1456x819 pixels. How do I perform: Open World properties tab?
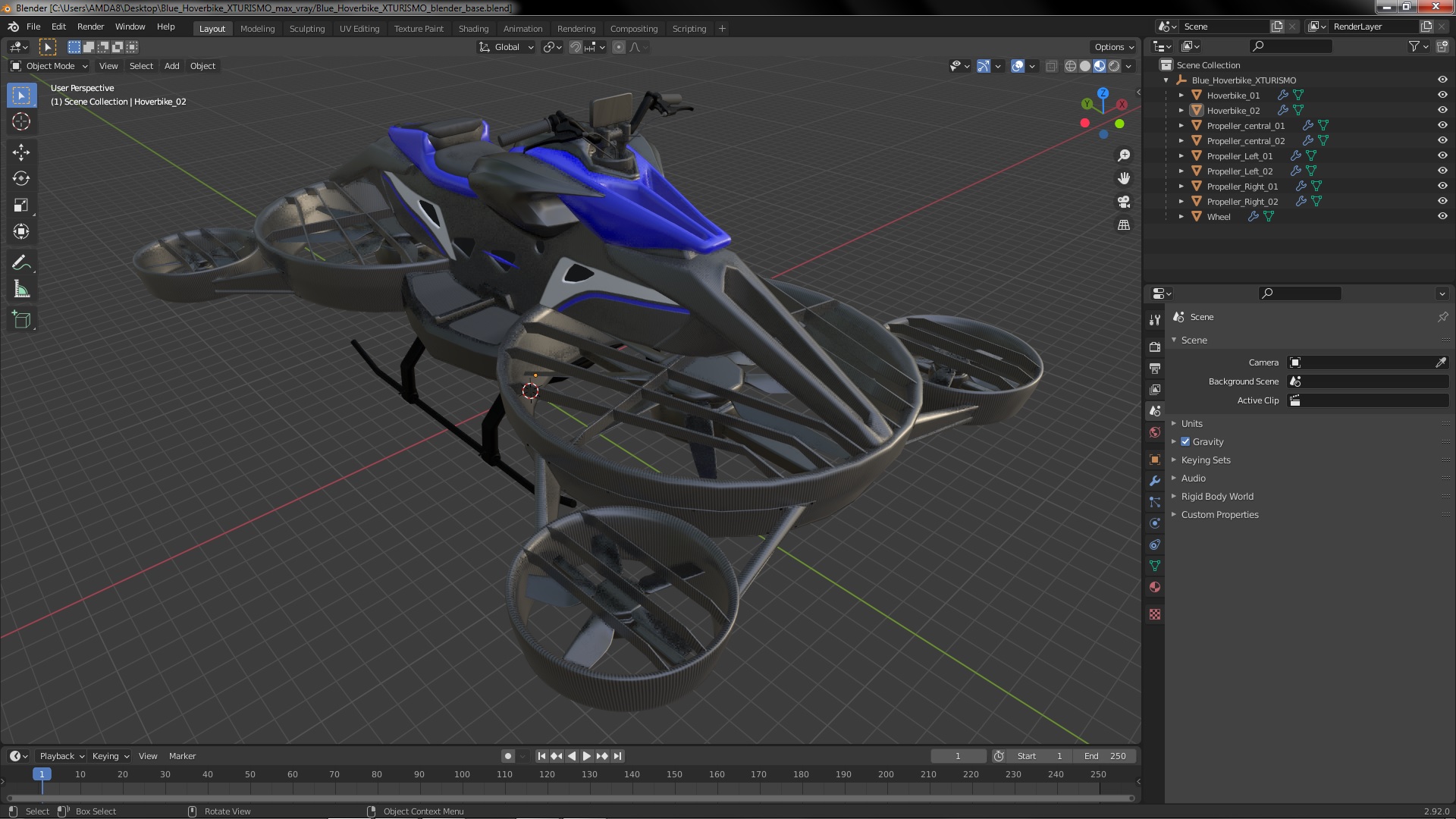(x=1155, y=432)
